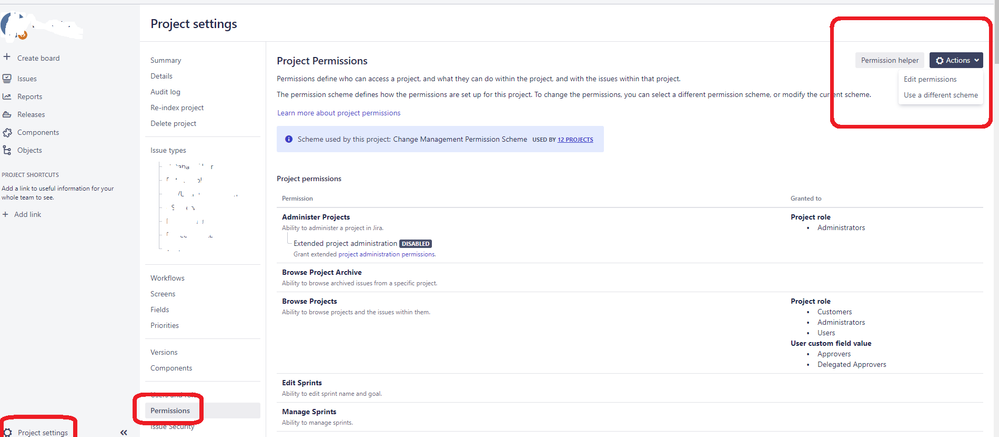Click the Permission column header
The height and width of the screenshot is (437, 999).
tap(297, 199)
